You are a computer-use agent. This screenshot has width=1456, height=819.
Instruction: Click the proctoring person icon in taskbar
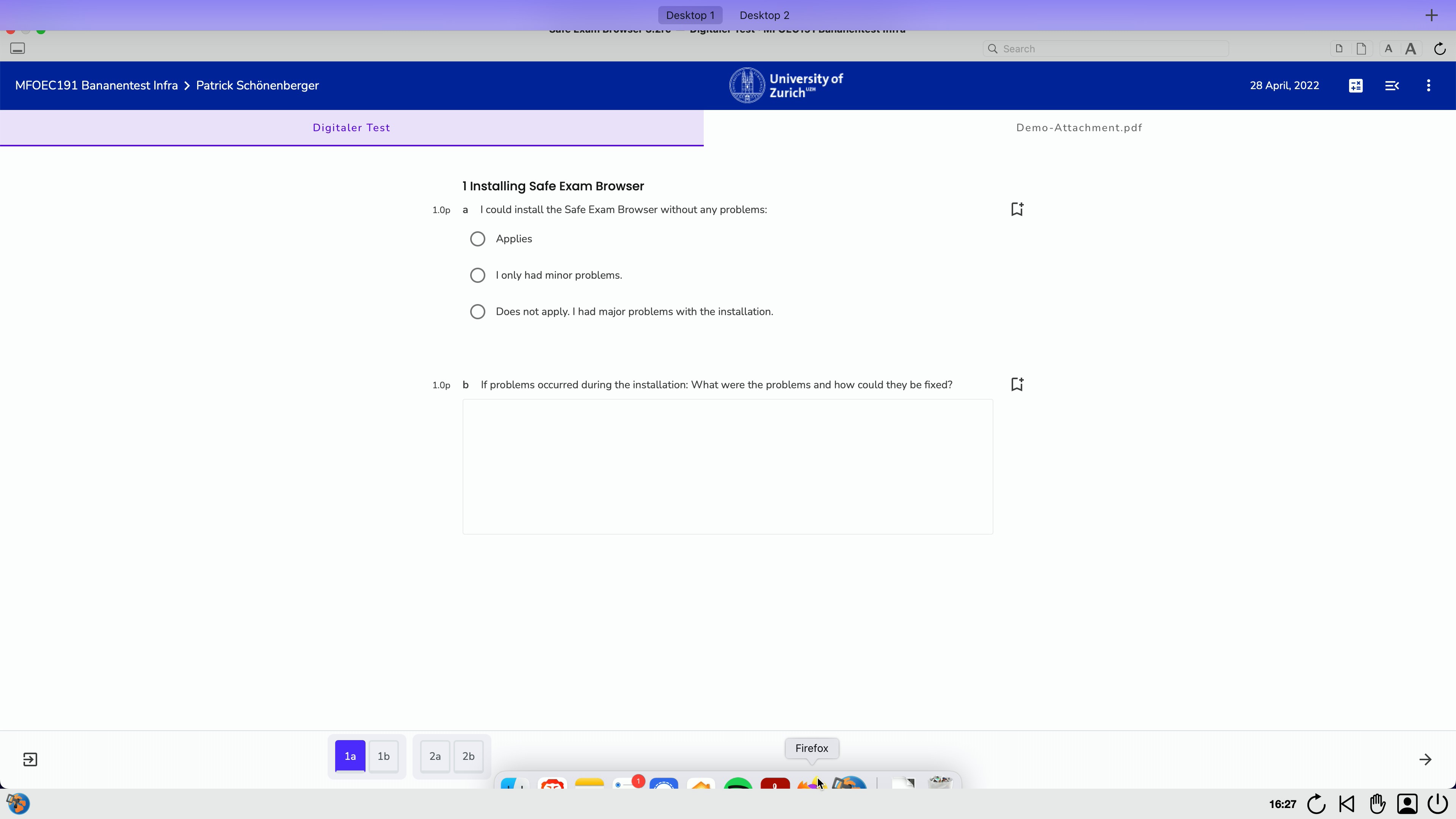(1407, 803)
